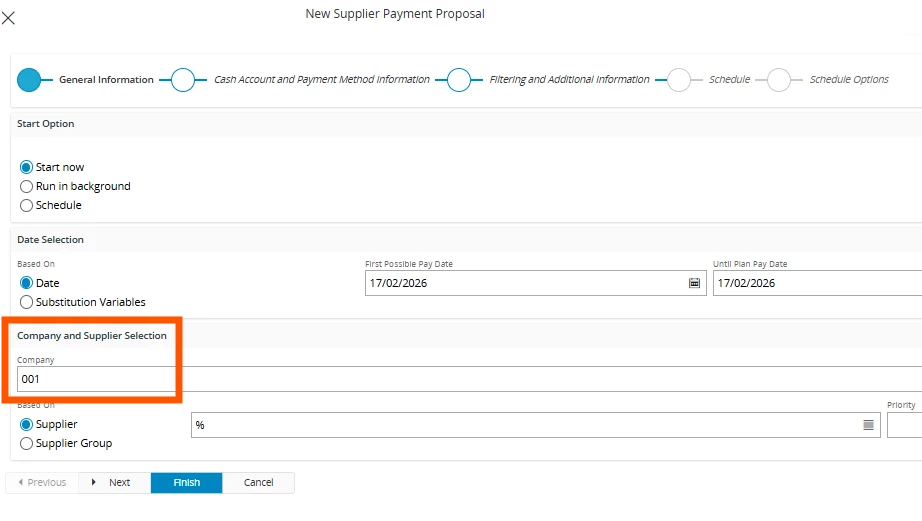Choose Run in background option
This screenshot has width=922, height=521.
click(x=27, y=186)
